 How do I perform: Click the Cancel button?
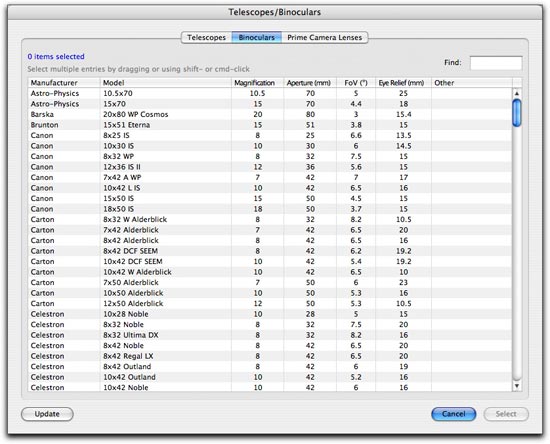pyautogui.click(x=454, y=414)
